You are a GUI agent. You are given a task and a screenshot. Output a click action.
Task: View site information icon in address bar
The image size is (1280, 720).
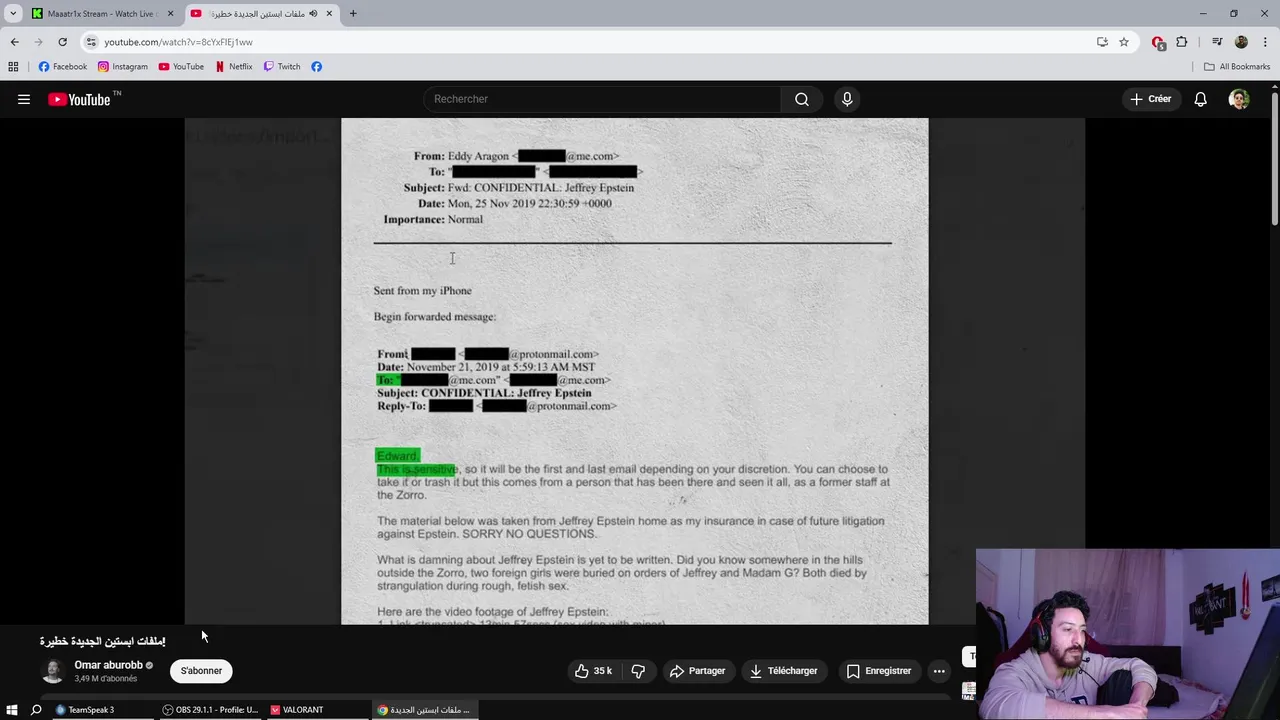click(x=91, y=42)
